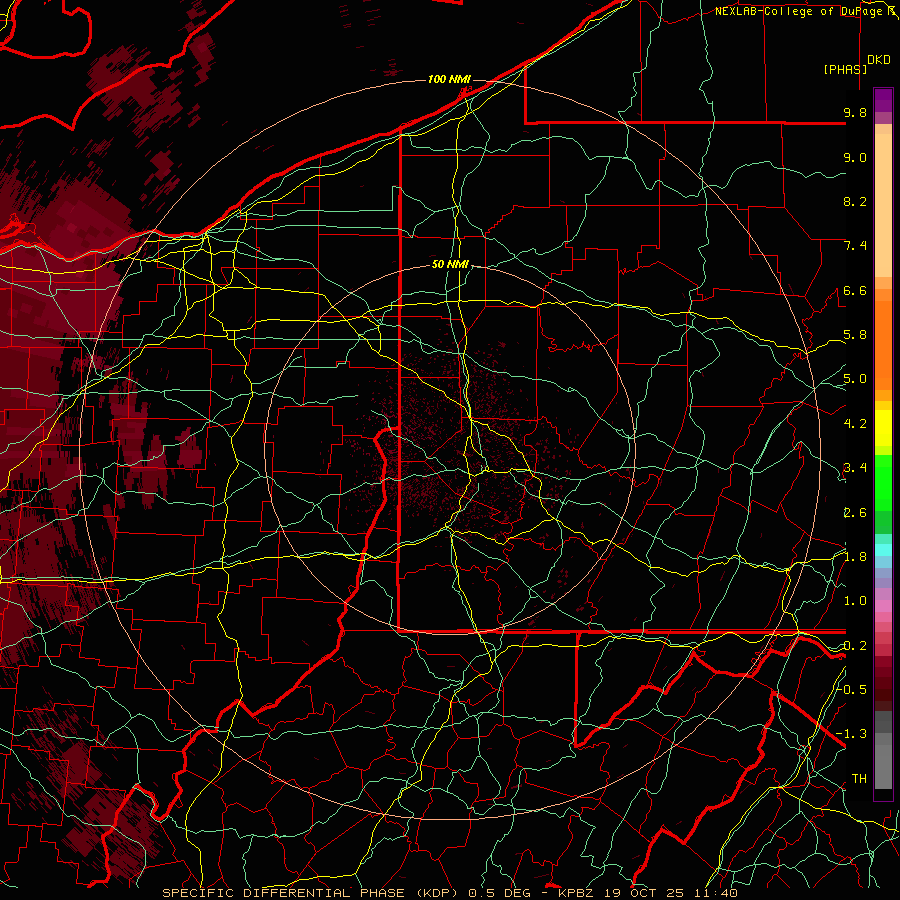Click the 7.4 value on the color scale
Image resolution: width=900 pixels, height=900 pixels.
855,246
